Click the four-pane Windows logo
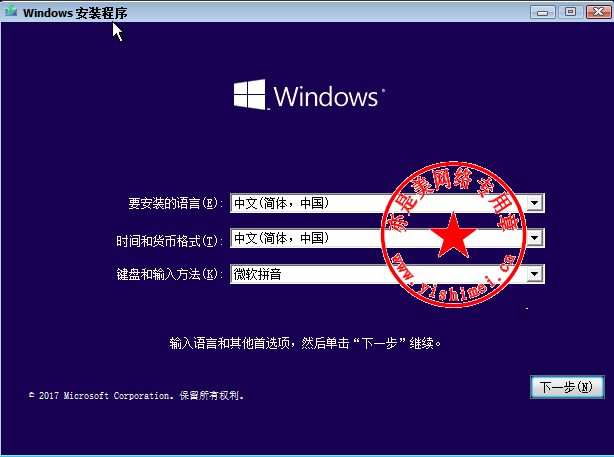This screenshot has height=457, width=614. coord(249,95)
